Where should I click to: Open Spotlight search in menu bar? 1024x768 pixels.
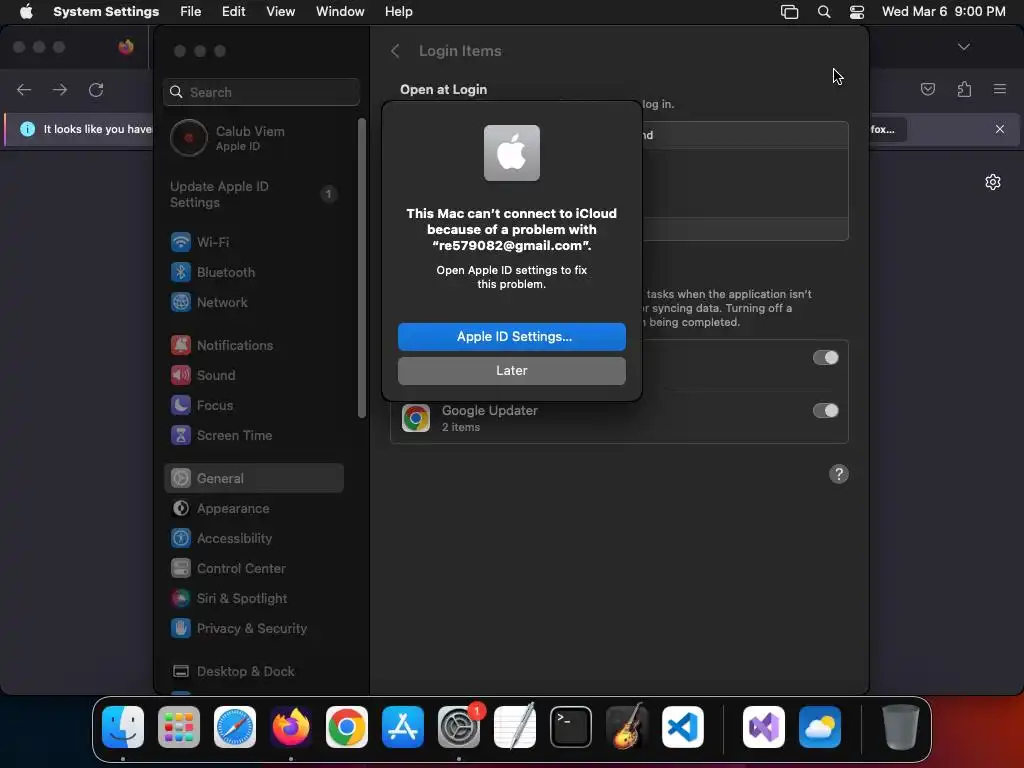pyautogui.click(x=824, y=12)
